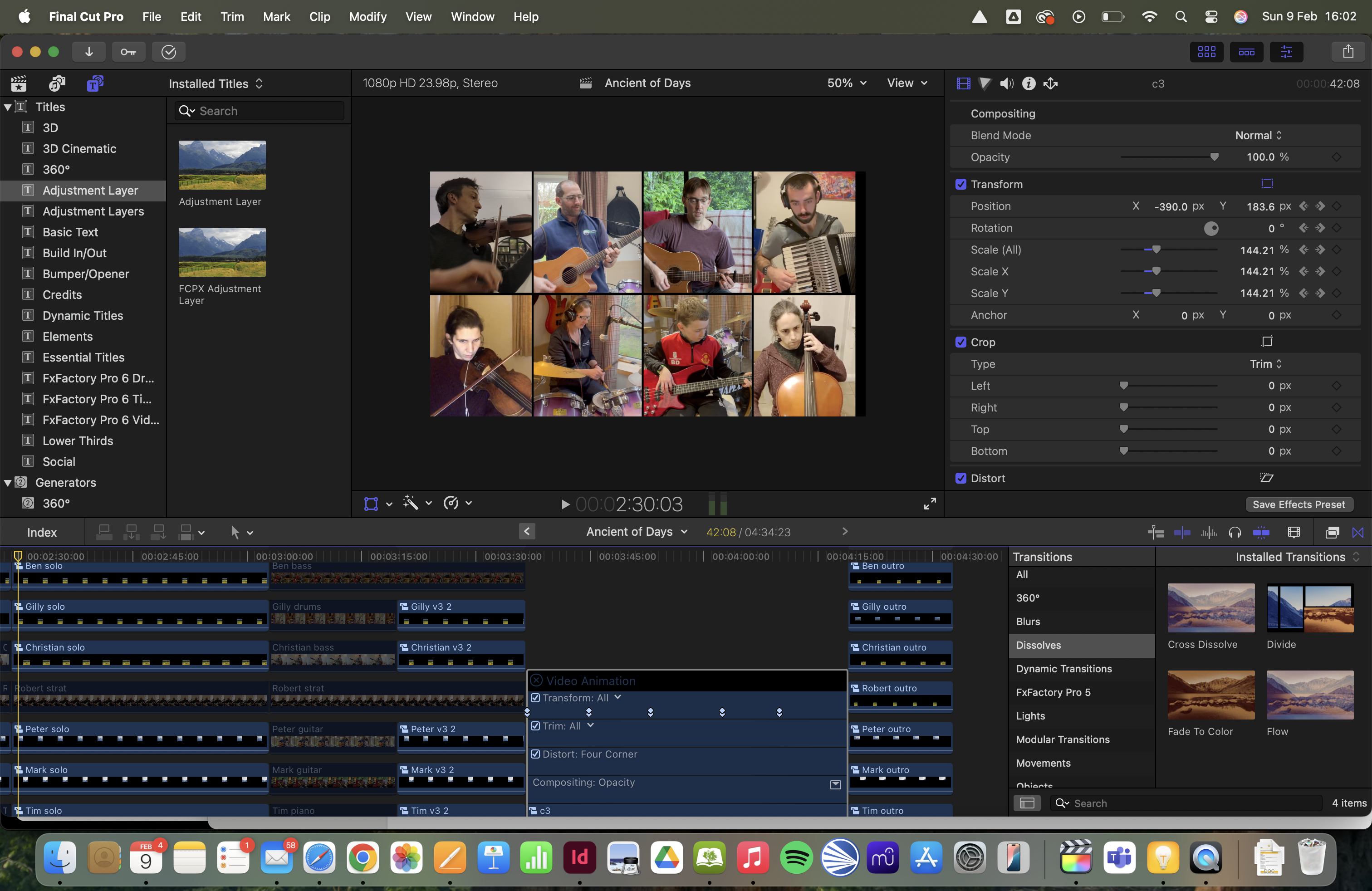
Task: Click the Index button
Action: pyautogui.click(x=42, y=533)
